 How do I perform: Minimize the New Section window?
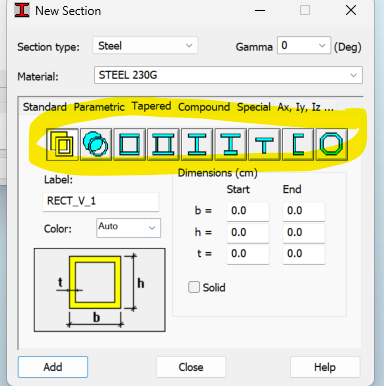260,10
